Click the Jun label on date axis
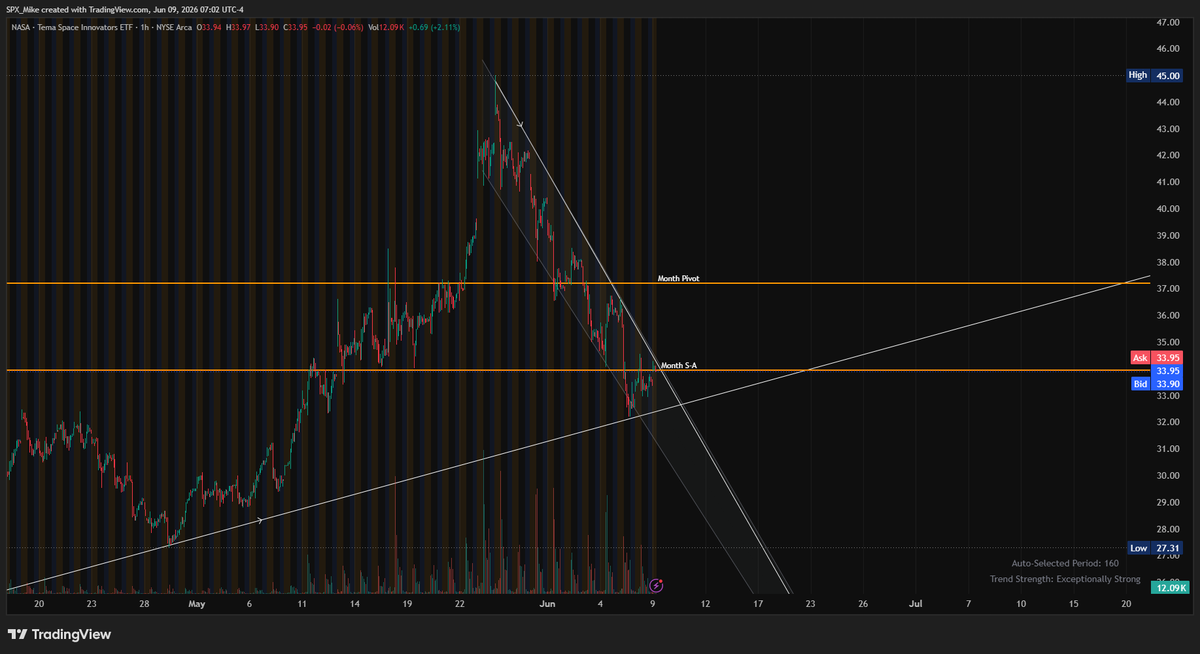The height and width of the screenshot is (654, 1200). pos(547,604)
